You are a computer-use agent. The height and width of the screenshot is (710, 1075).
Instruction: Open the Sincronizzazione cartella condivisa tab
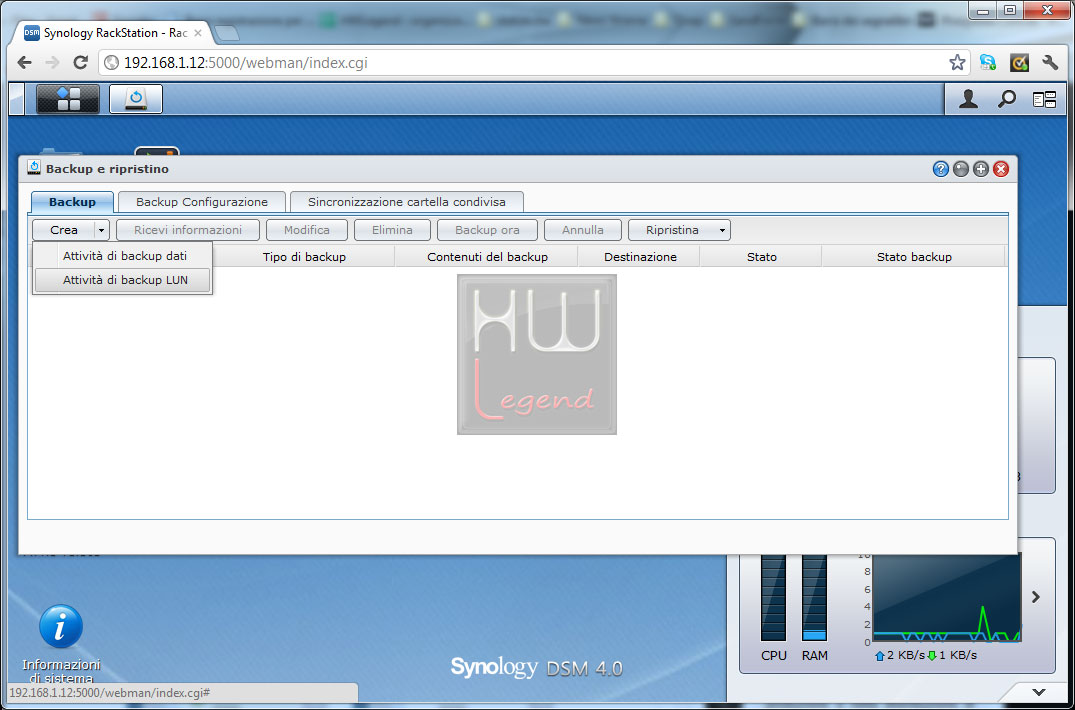(407, 202)
